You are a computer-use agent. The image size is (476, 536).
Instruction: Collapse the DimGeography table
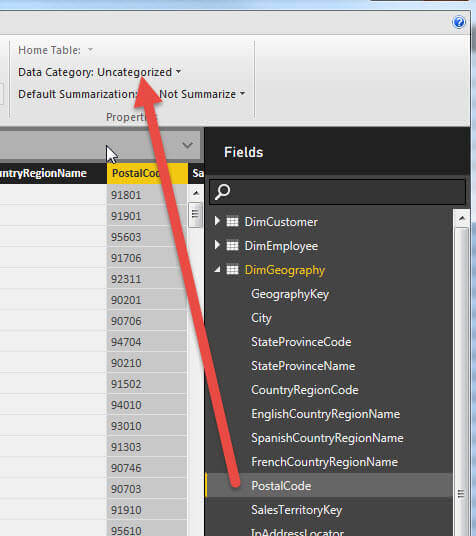[x=217, y=270]
